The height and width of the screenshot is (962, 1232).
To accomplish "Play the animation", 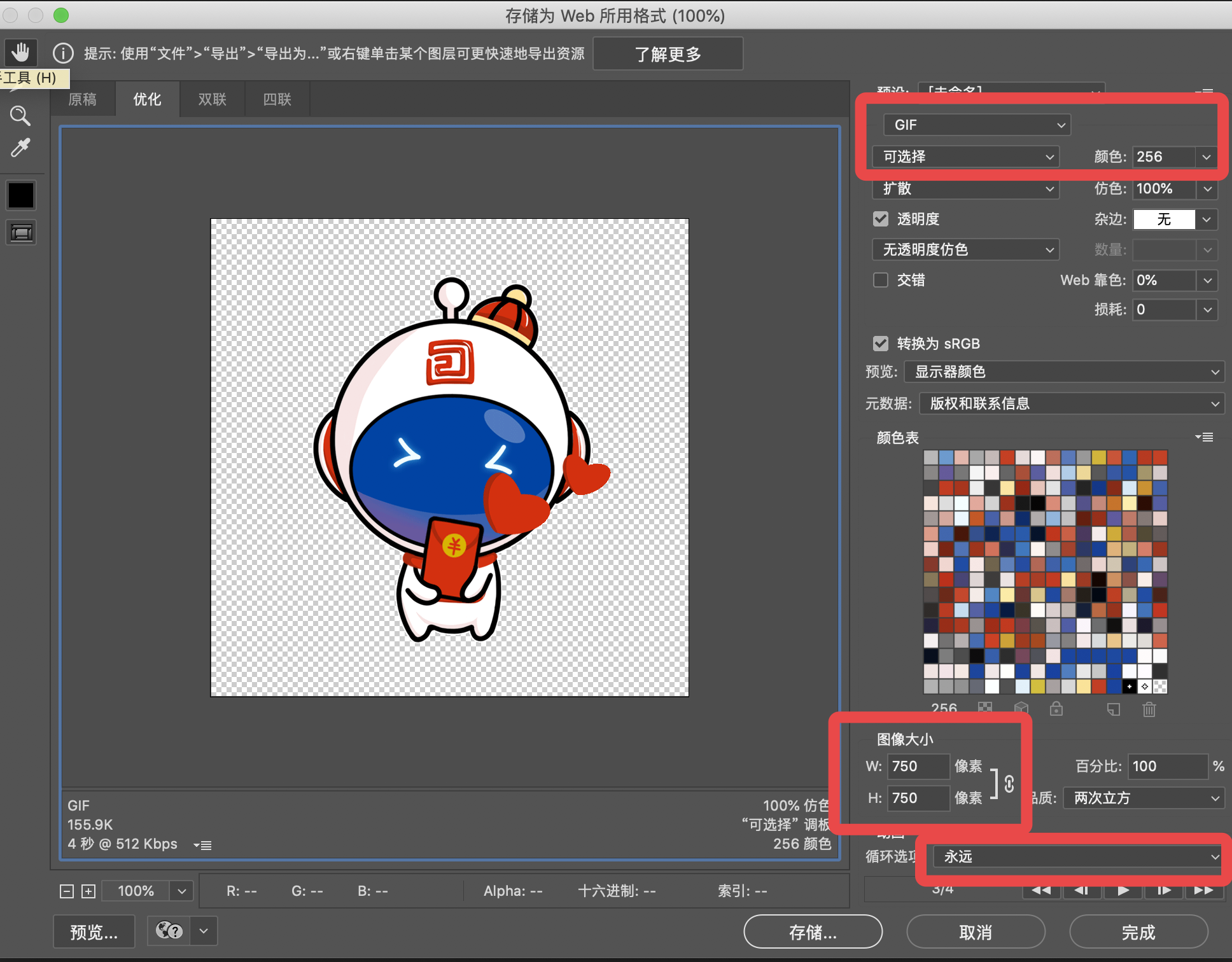I will [1123, 890].
